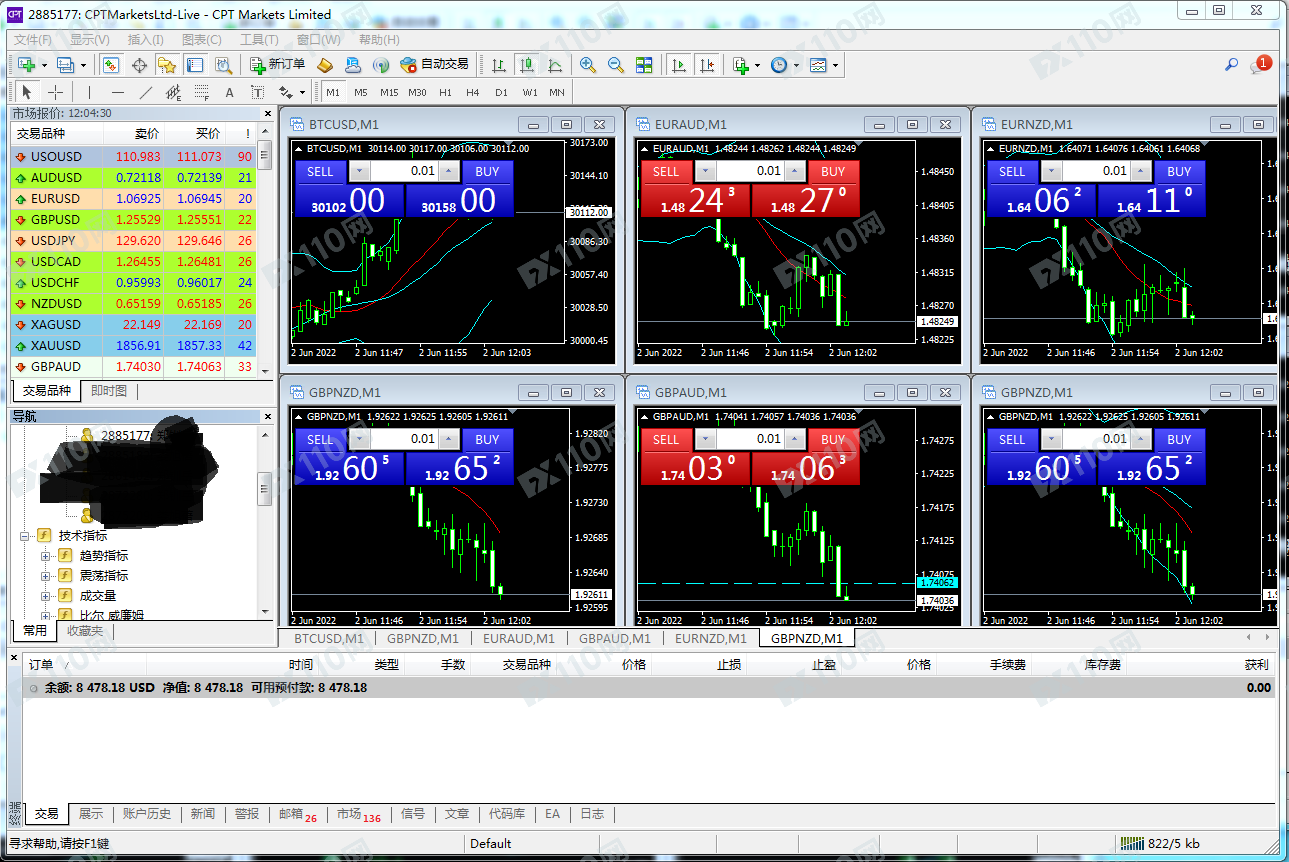Click the zoom in magnifier icon
This screenshot has height=862, width=1289.
point(588,65)
